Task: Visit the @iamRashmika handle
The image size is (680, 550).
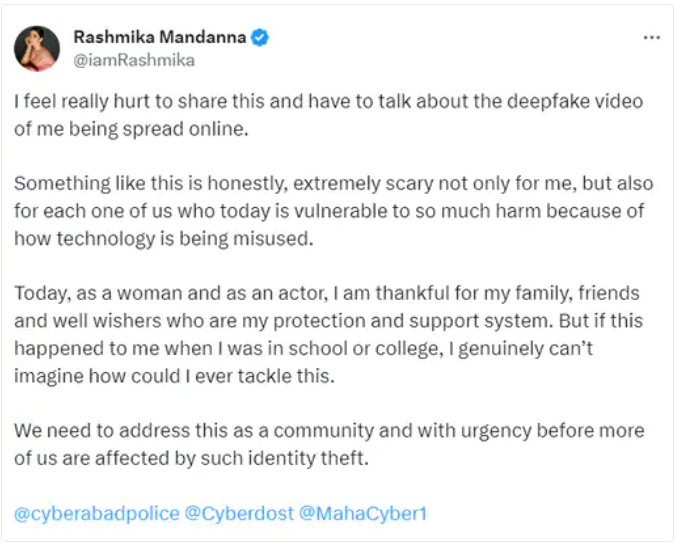Action: click(134, 60)
